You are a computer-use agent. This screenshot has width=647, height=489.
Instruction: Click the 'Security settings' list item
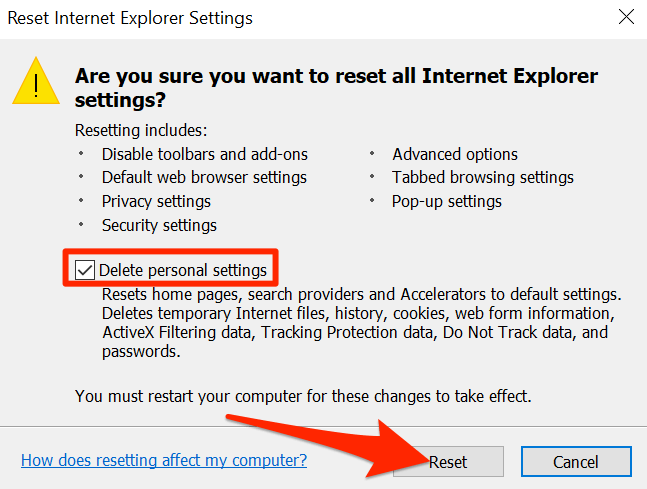pyautogui.click(x=159, y=225)
